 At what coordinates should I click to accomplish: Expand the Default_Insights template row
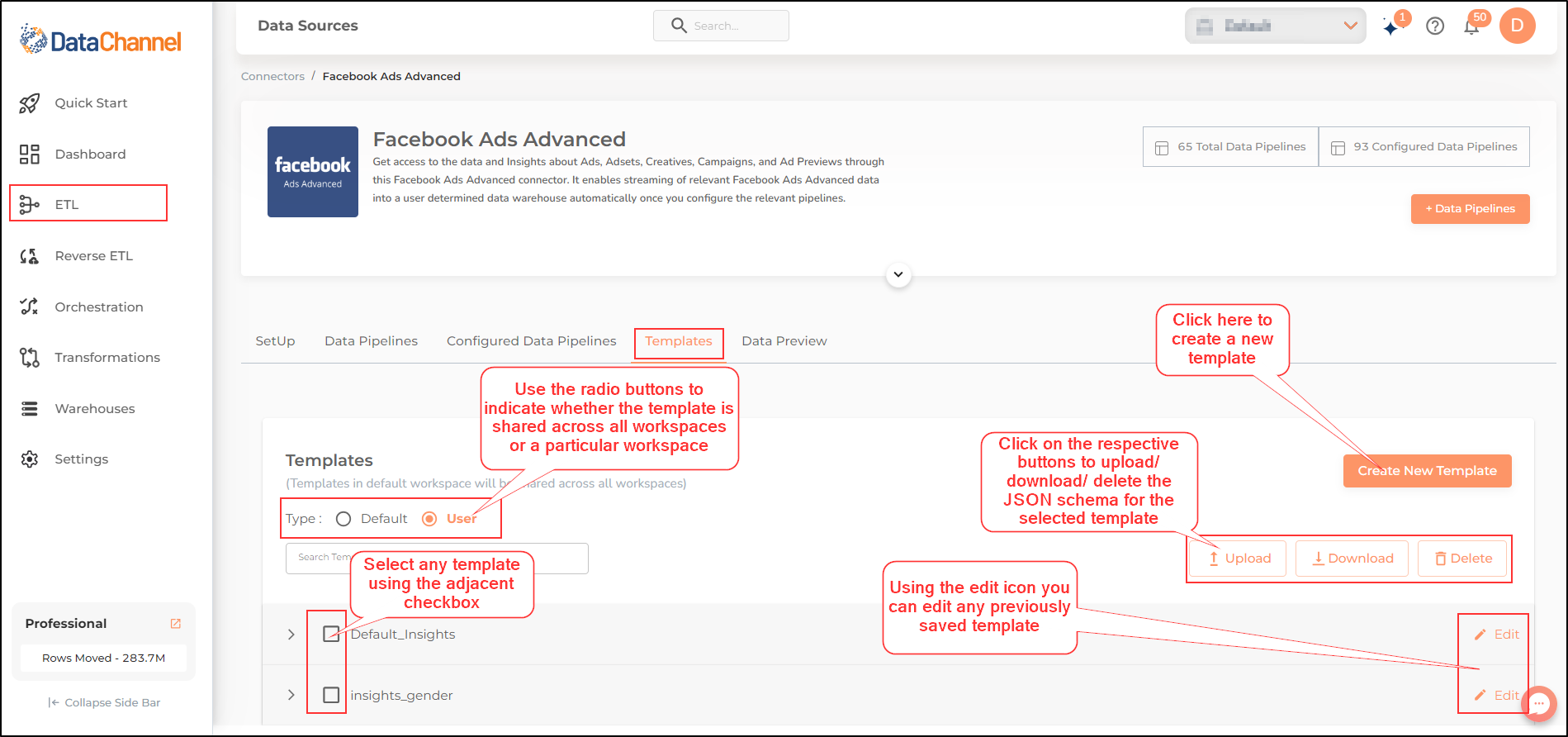(x=291, y=635)
